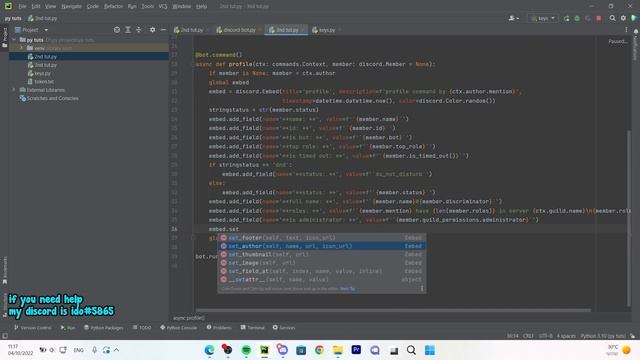The height and width of the screenshot is (360, 640).
Task: Click the teal shield icon at the toolbar's right end
Action: [x=634, y=18]
